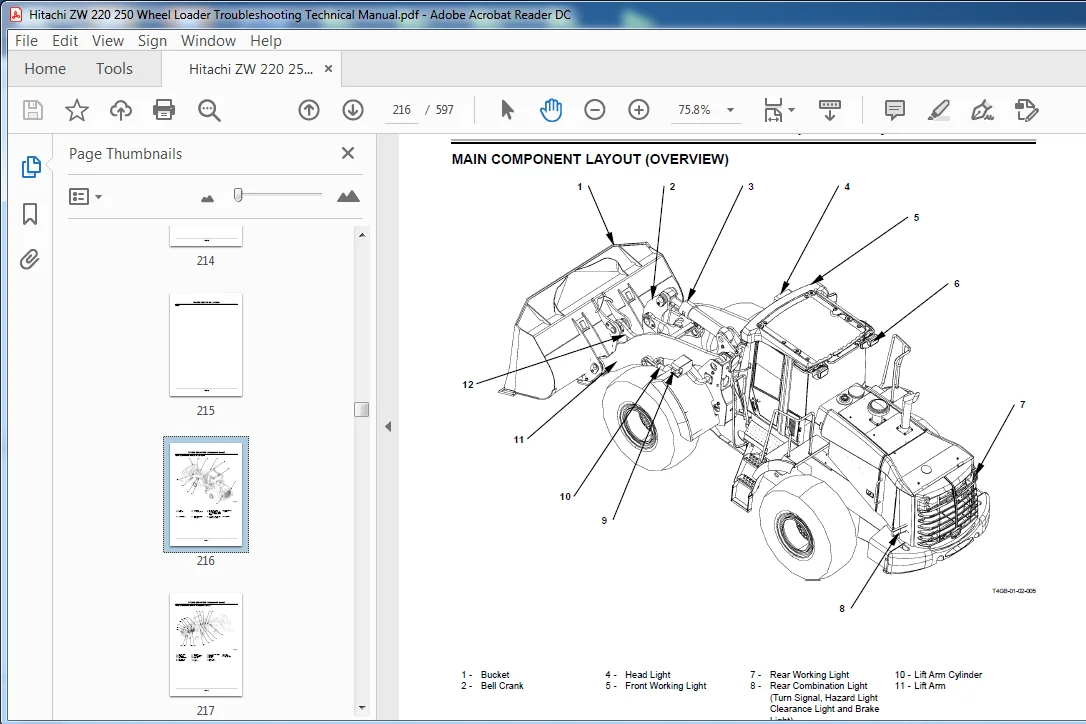1086x724 pixels.
Task: Add a sticky note comment
Action: (x=894, y=110)
